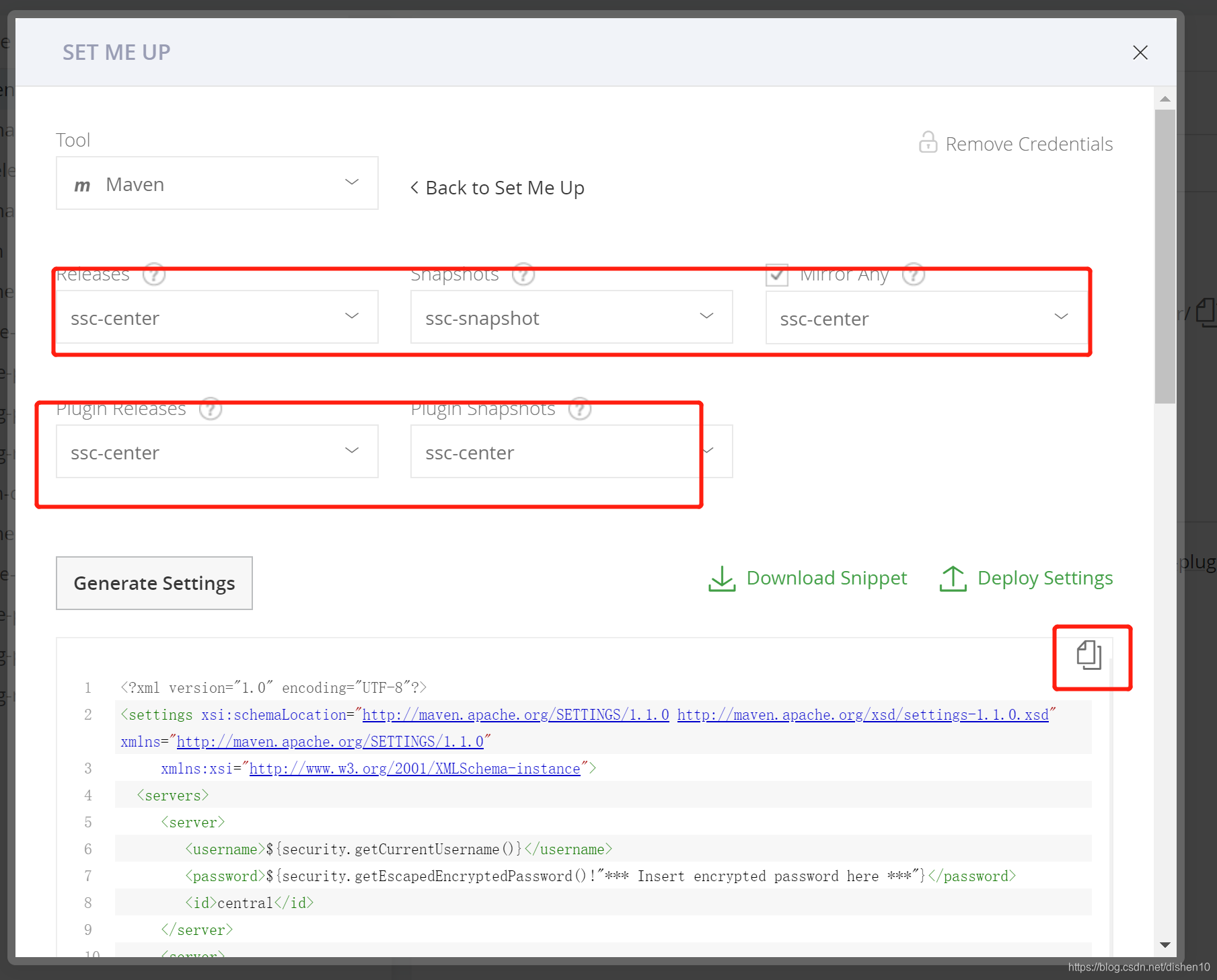Click the help icon beside Plugin Releases

pyautogui.click(x=211, y=409)
